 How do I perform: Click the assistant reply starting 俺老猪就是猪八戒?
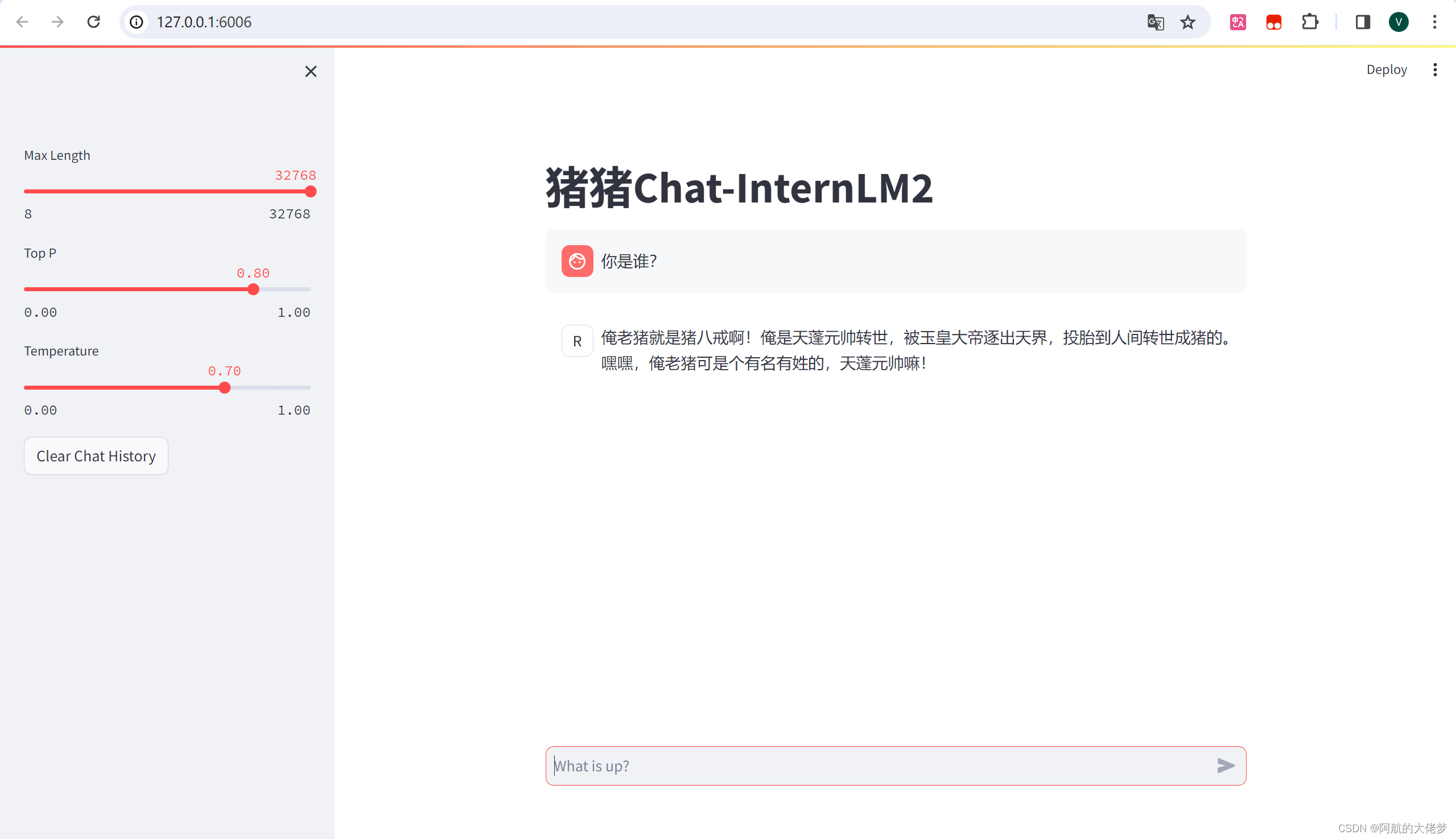(917, 350)
